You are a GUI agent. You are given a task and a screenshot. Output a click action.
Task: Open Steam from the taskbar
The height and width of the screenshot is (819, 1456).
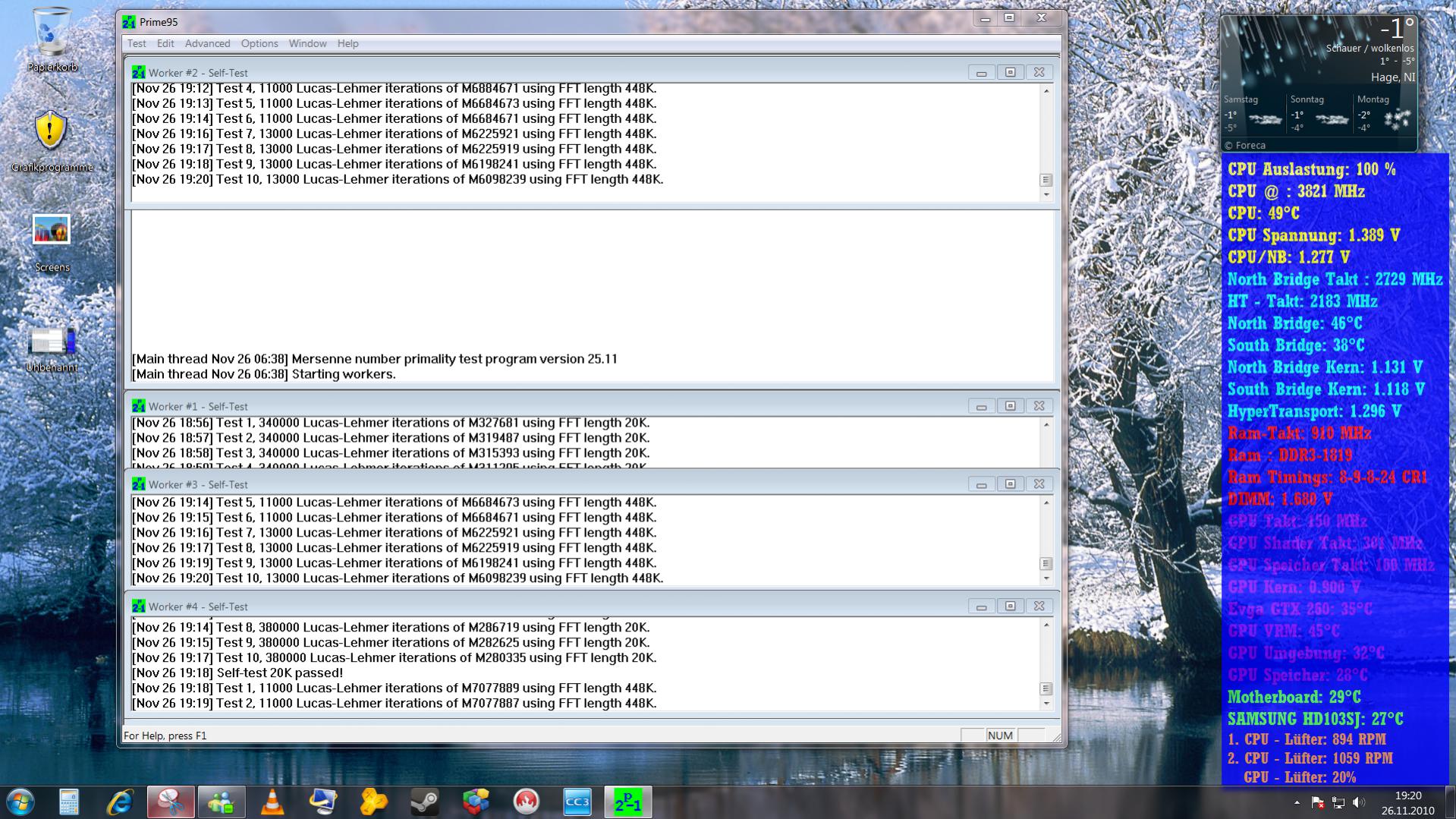[425, 802]
